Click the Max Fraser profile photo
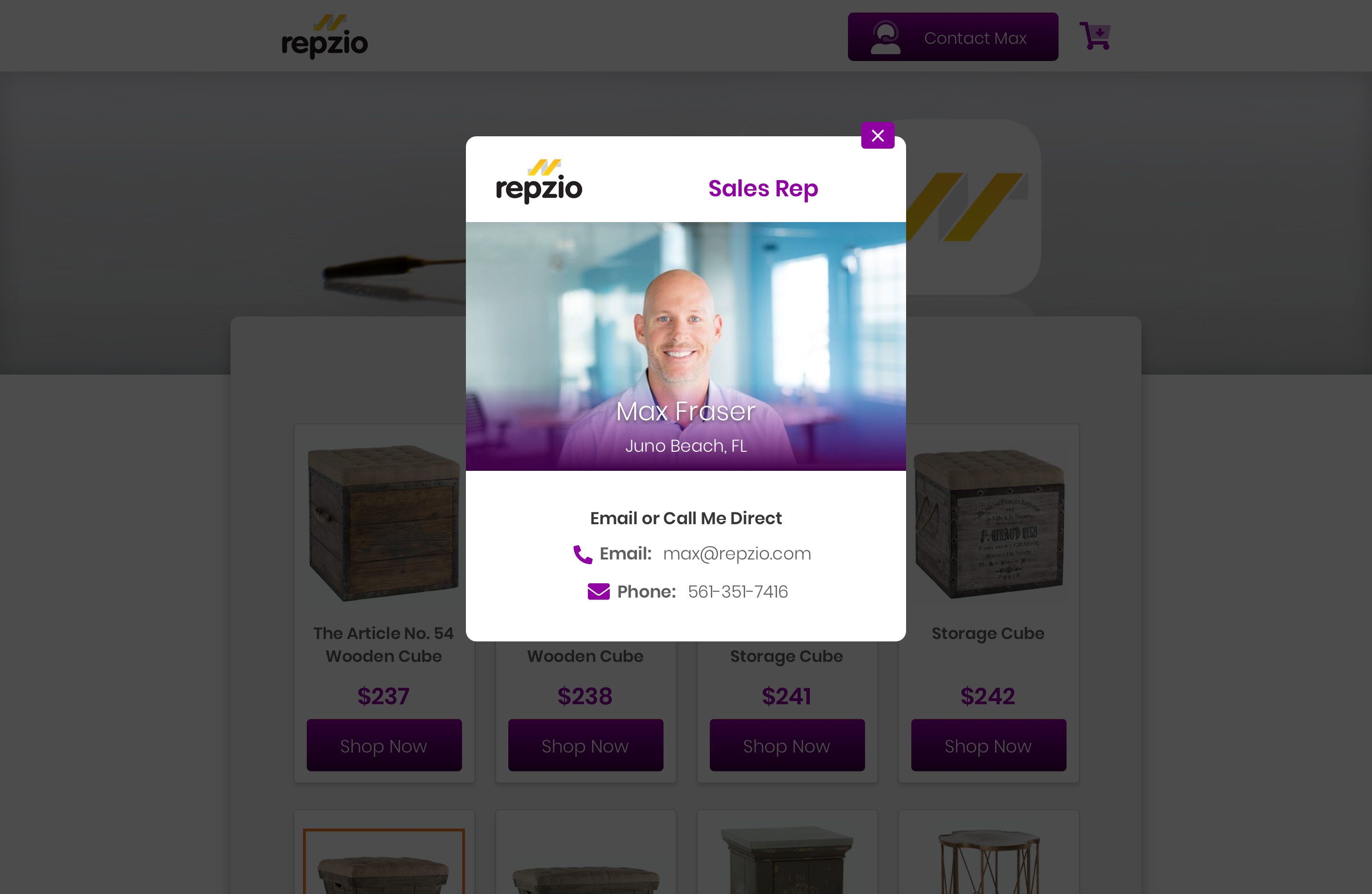 click(686, 346)
